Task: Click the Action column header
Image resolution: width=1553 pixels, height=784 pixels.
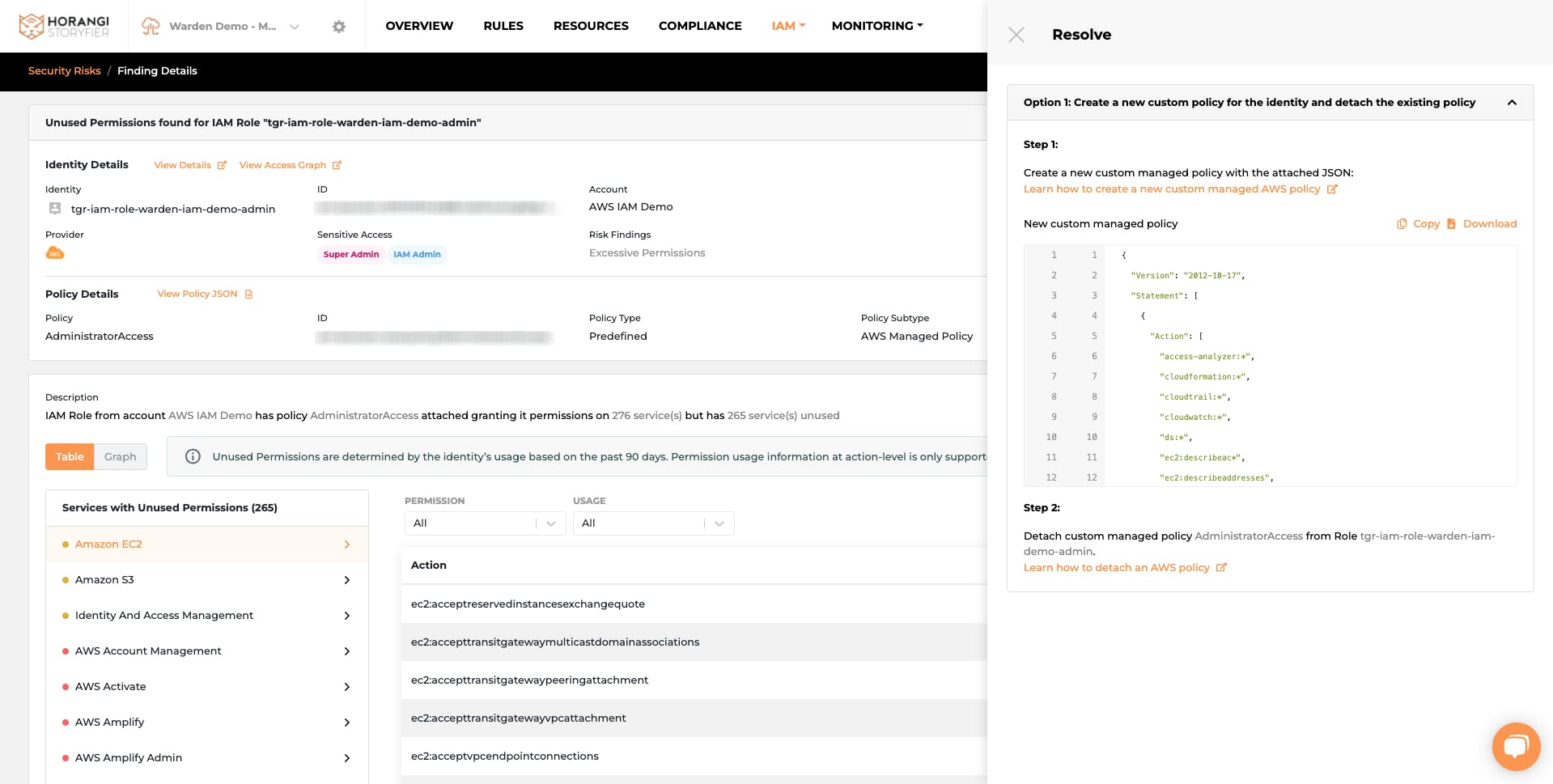Action: coord(429,566)
